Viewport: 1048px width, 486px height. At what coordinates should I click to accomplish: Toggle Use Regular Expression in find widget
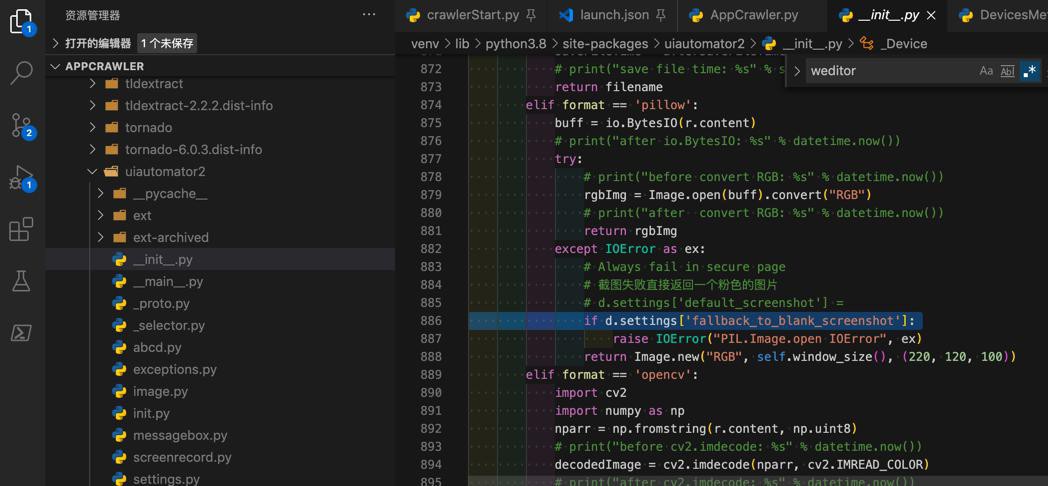[x=1030, y=70]
